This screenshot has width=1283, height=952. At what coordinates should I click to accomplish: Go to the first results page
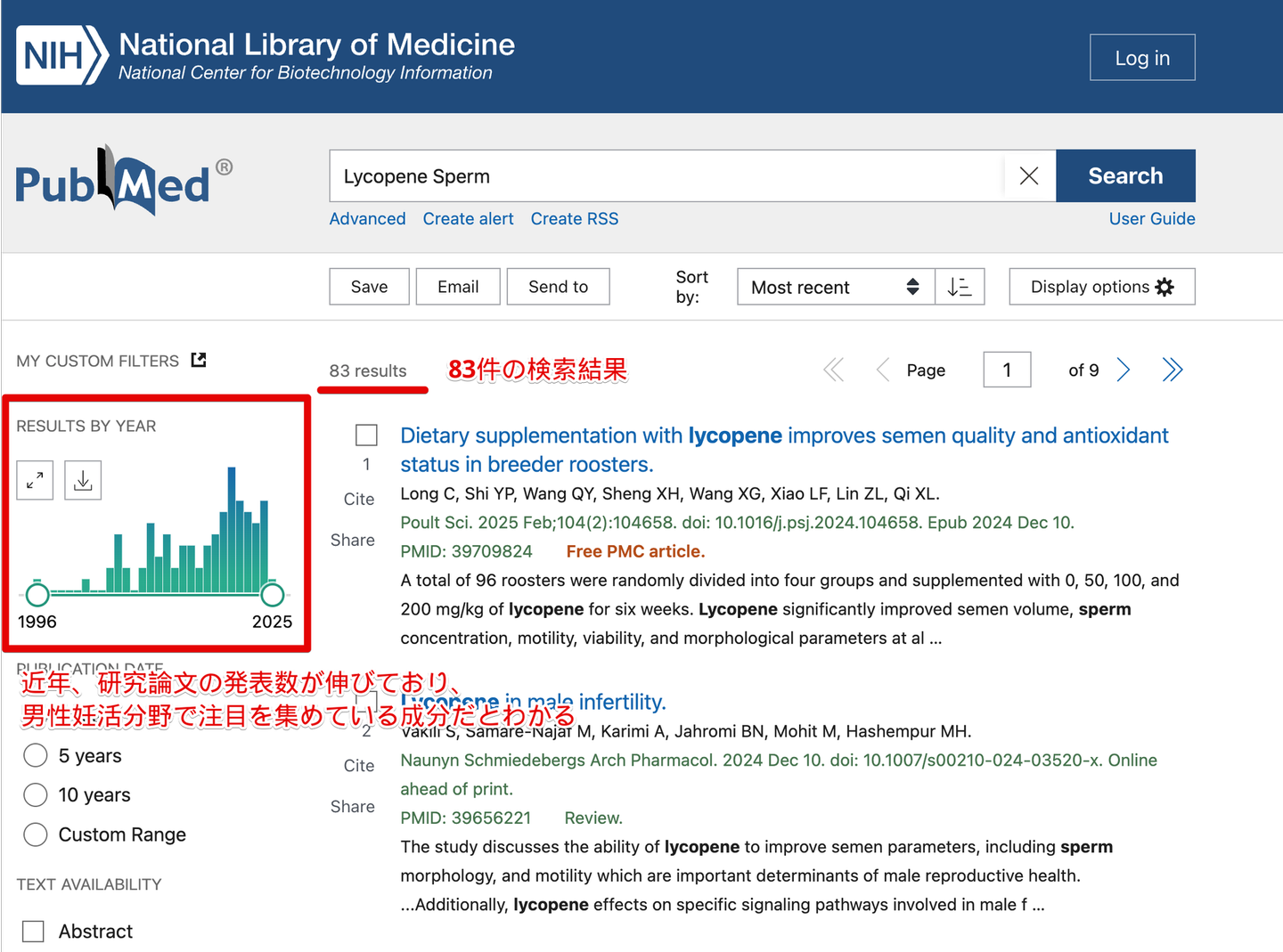tap(834, 370)
